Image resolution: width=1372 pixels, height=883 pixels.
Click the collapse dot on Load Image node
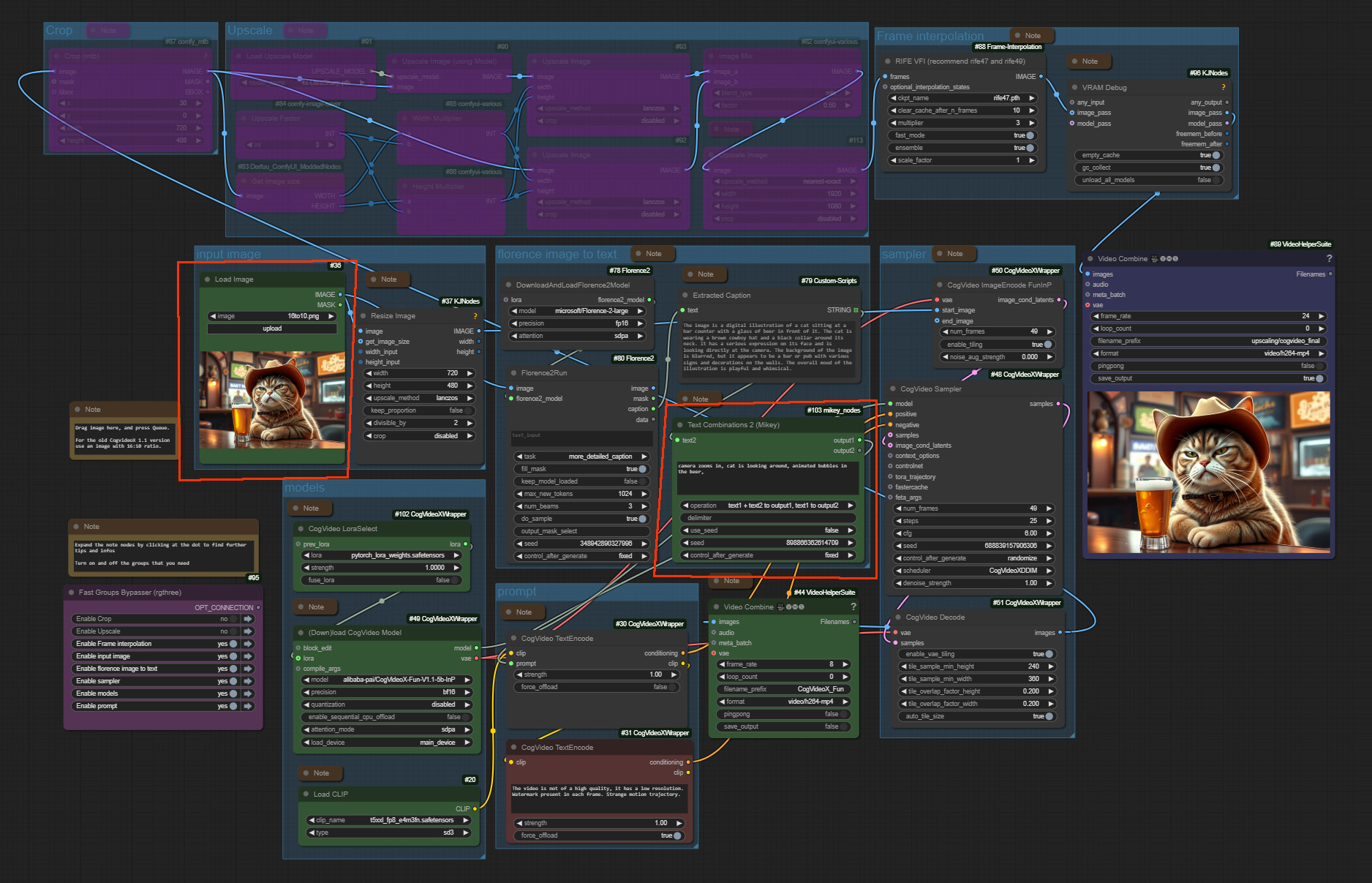[x=208, y=279]
